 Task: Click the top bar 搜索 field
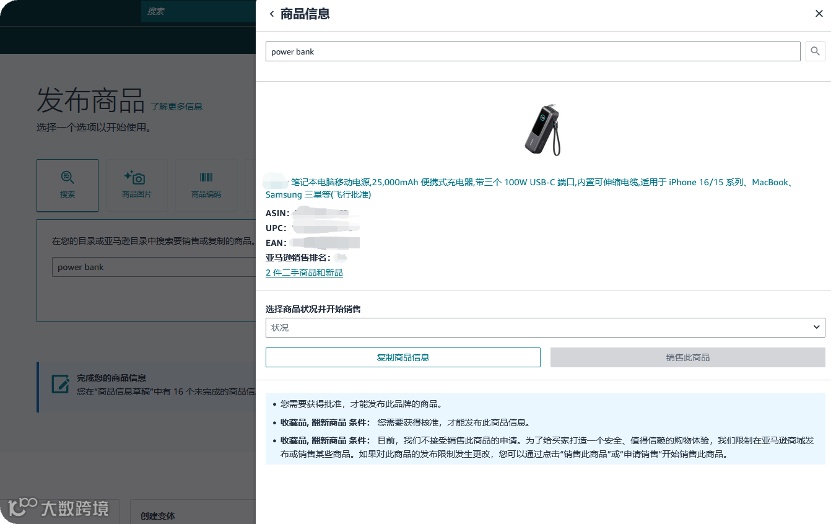(x=198, y=11)
